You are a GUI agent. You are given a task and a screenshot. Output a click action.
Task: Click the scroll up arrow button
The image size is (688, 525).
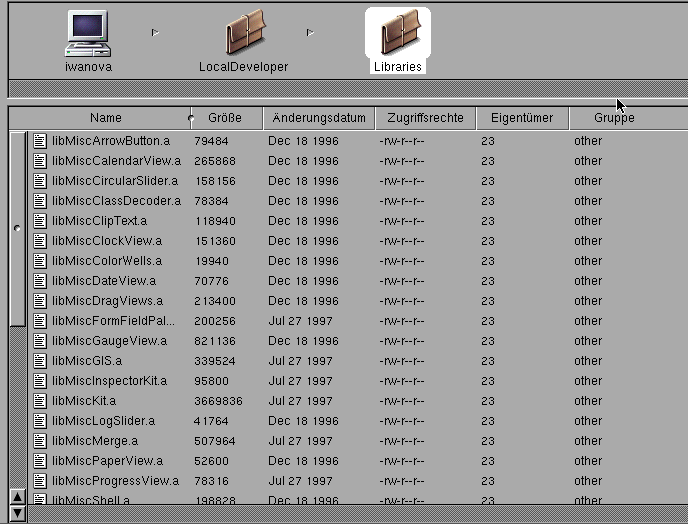(x=17, y=496)
